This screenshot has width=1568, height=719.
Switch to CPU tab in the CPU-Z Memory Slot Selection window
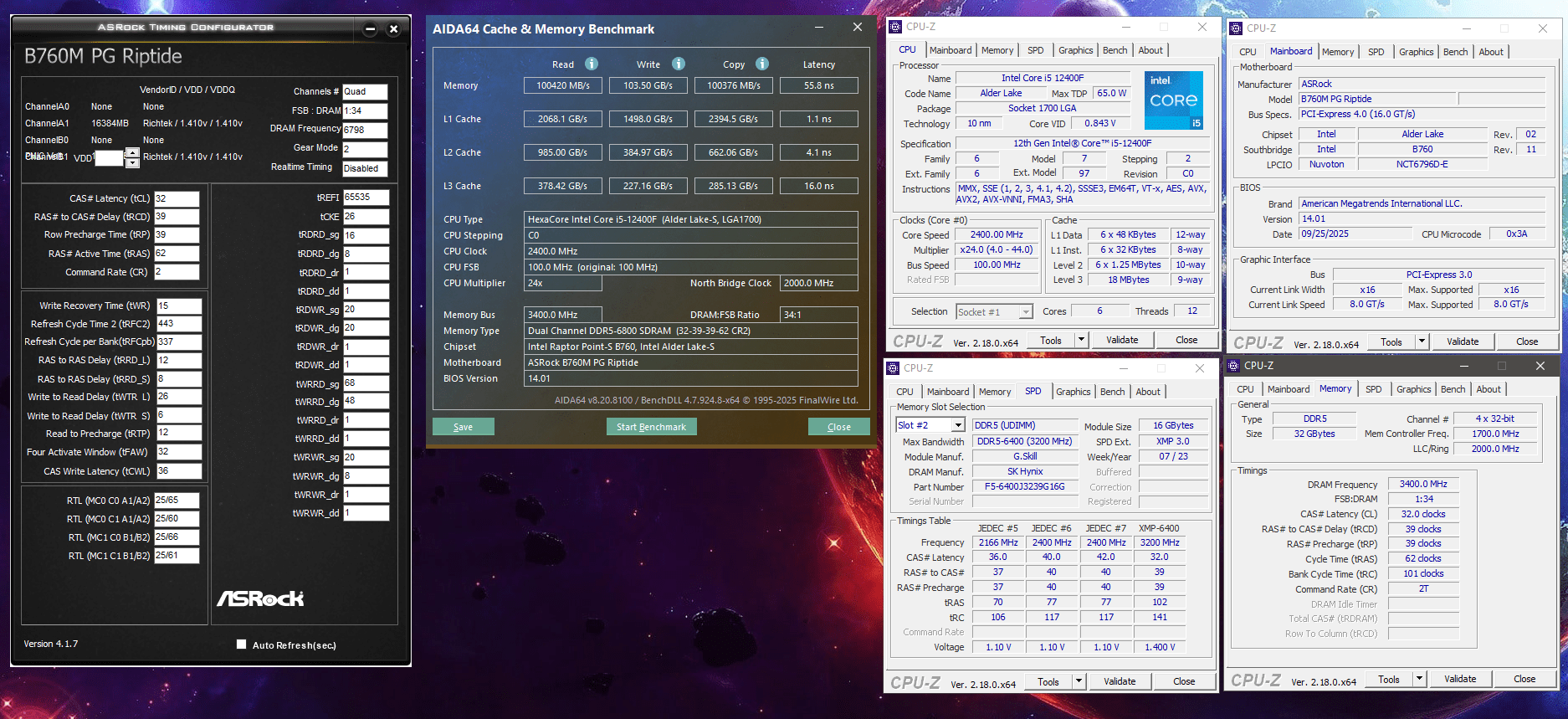(904, 392)
